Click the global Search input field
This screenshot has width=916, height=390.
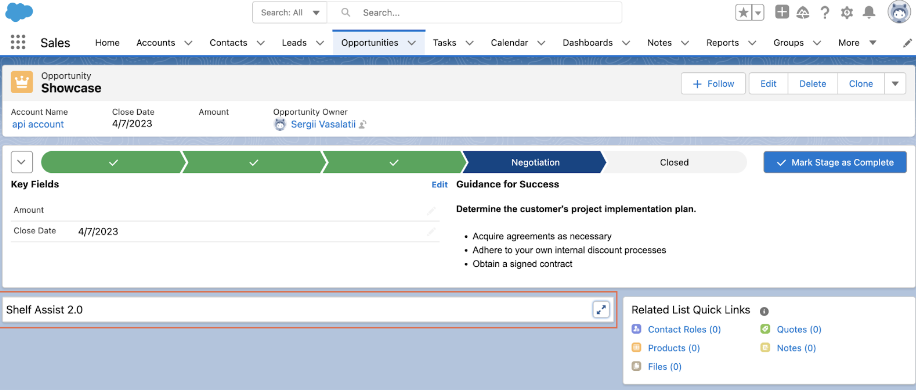coord(474,12)
